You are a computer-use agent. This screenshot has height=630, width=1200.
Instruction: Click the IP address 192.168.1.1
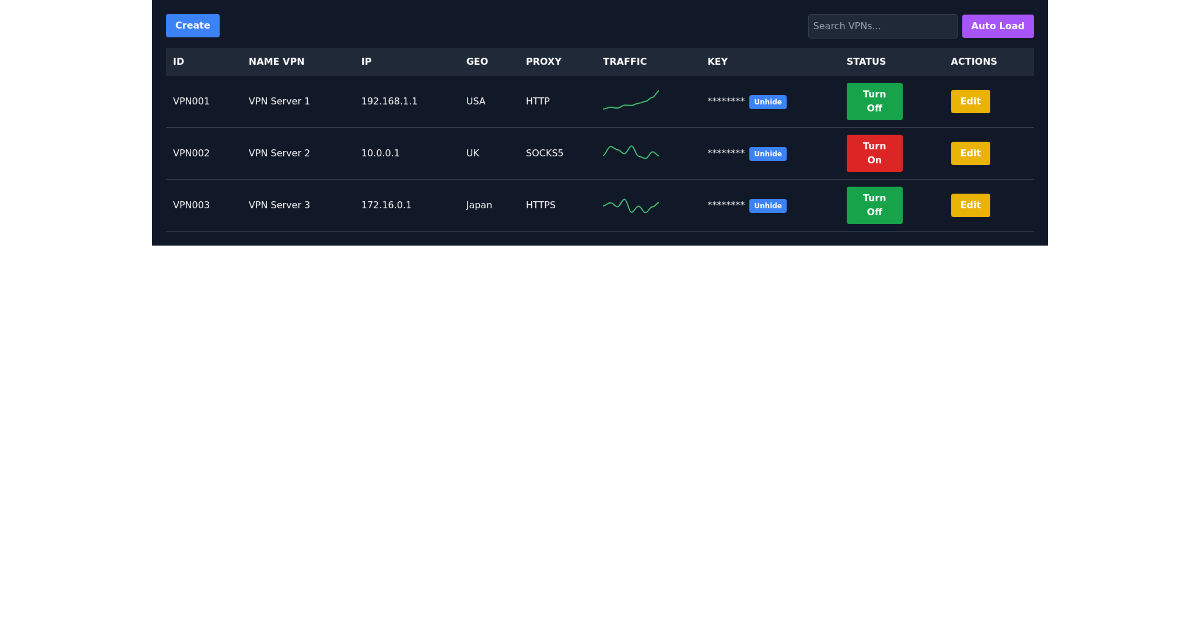click(x=389, y=102)
